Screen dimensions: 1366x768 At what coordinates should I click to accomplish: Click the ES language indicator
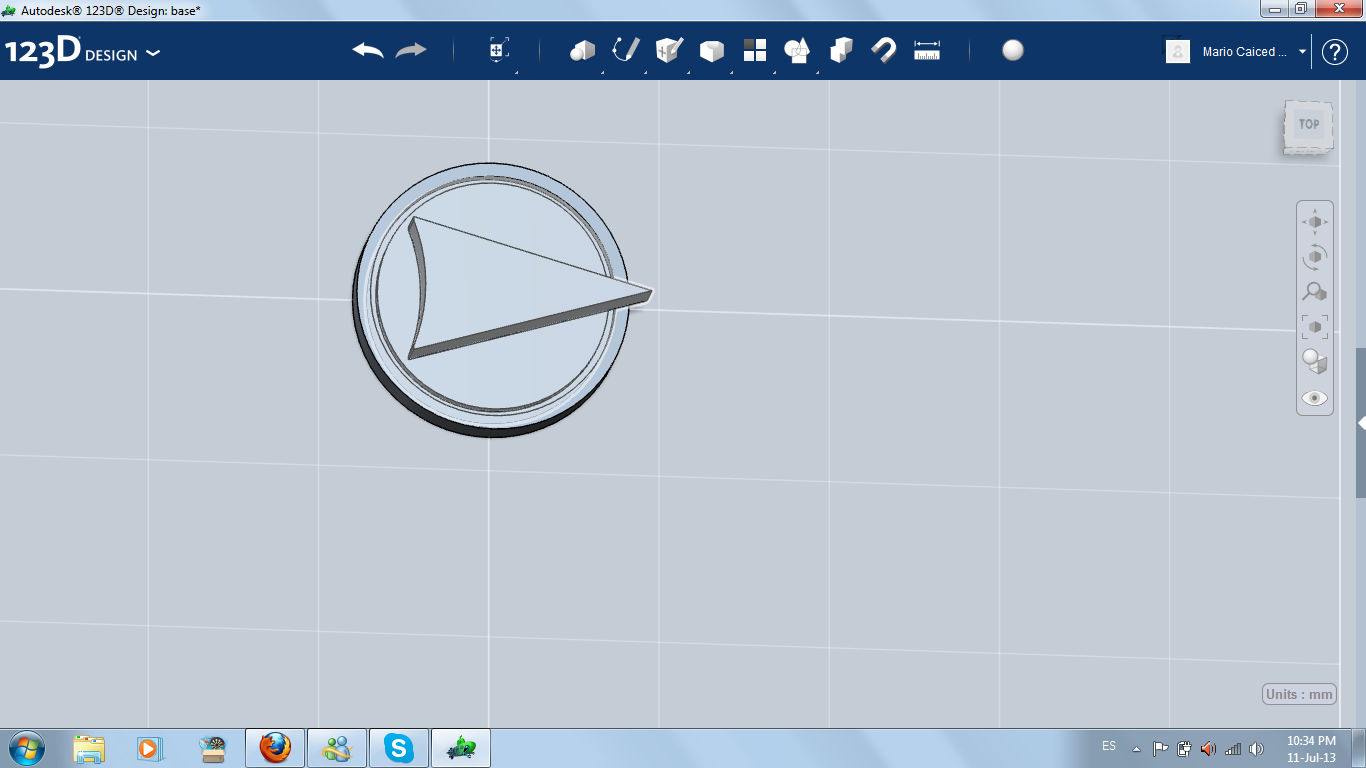point(1109,746)
